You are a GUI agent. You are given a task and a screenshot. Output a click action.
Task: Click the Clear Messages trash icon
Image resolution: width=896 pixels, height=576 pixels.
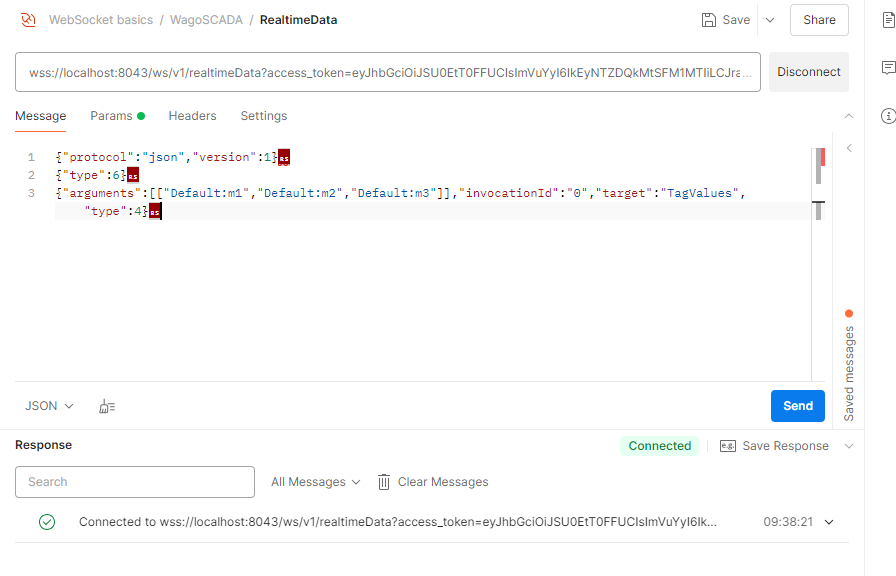(x=384, y=482)
